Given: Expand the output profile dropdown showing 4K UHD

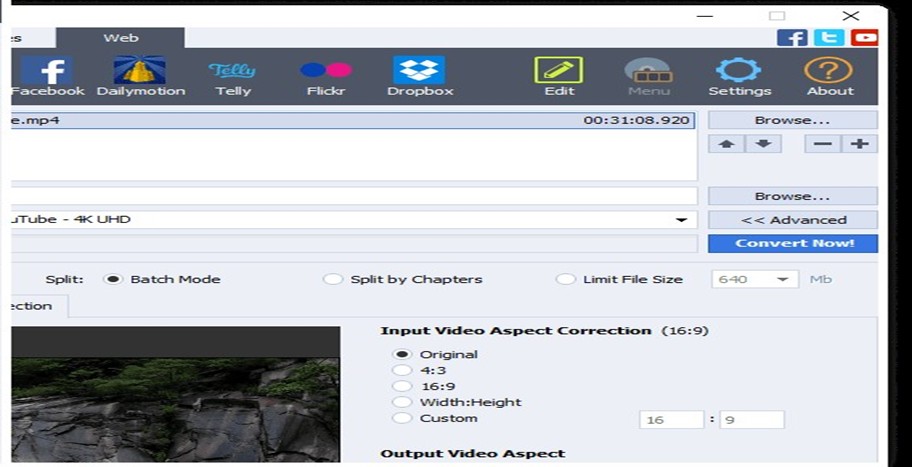Looking at the screenshot, I should pyautogui.click(x=681, y=220).
